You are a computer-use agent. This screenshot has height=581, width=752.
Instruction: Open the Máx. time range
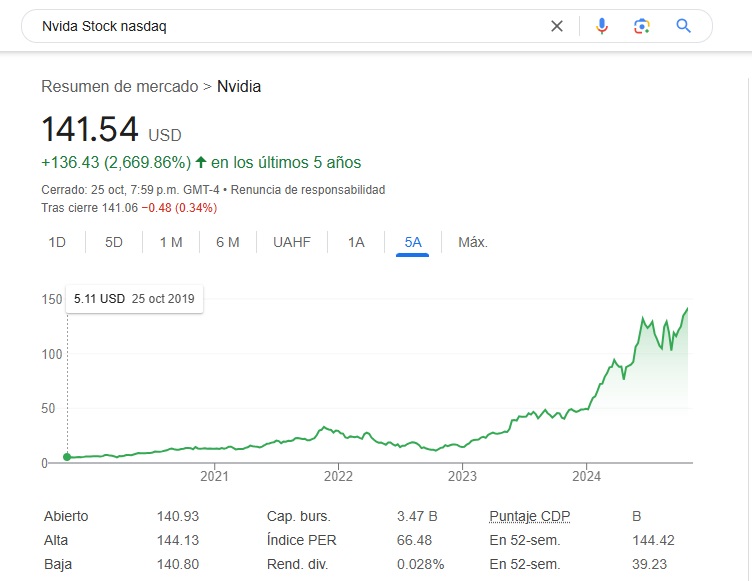coord(473,242)
